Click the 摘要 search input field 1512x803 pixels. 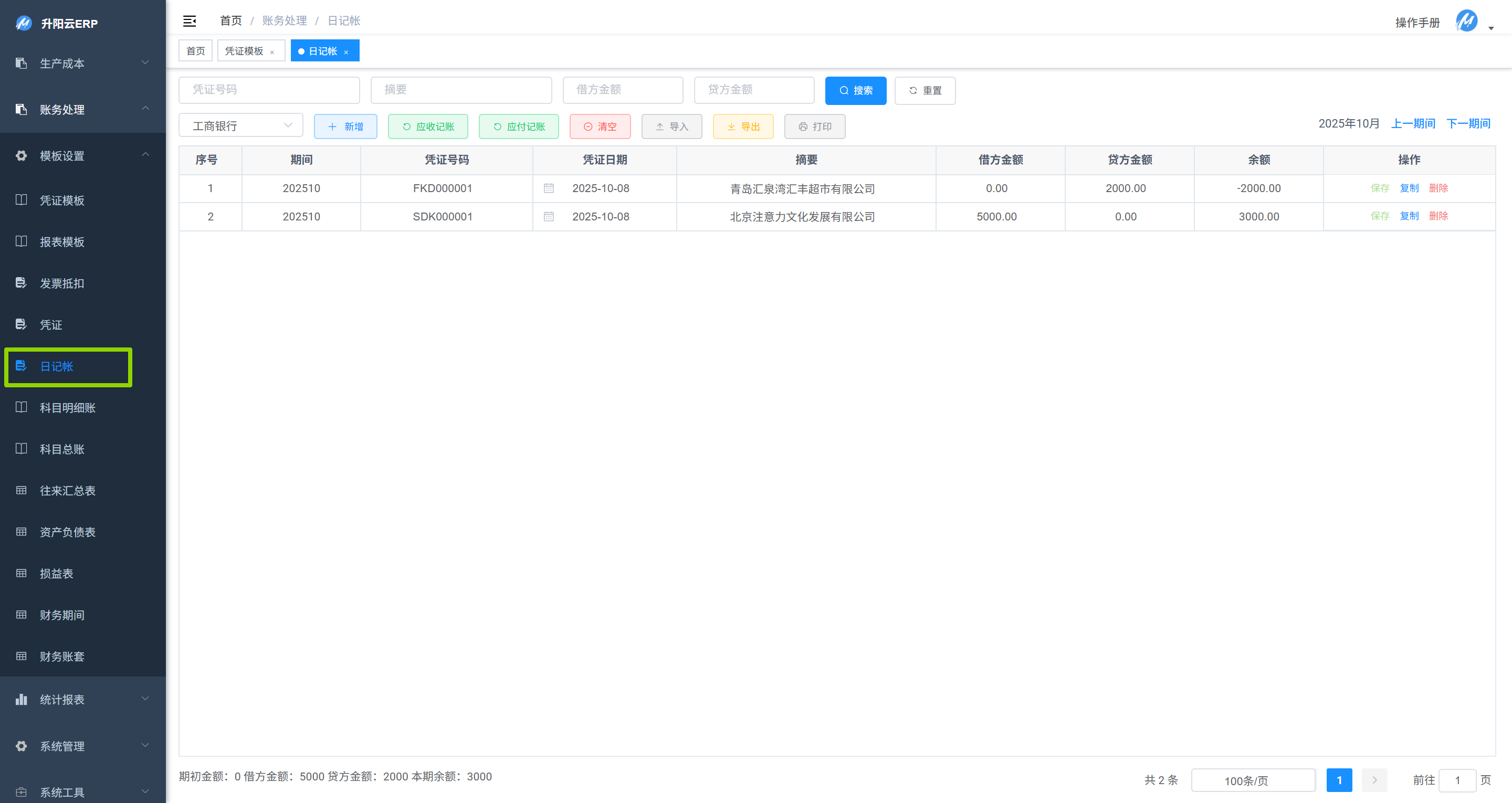(x=461, y=90)
